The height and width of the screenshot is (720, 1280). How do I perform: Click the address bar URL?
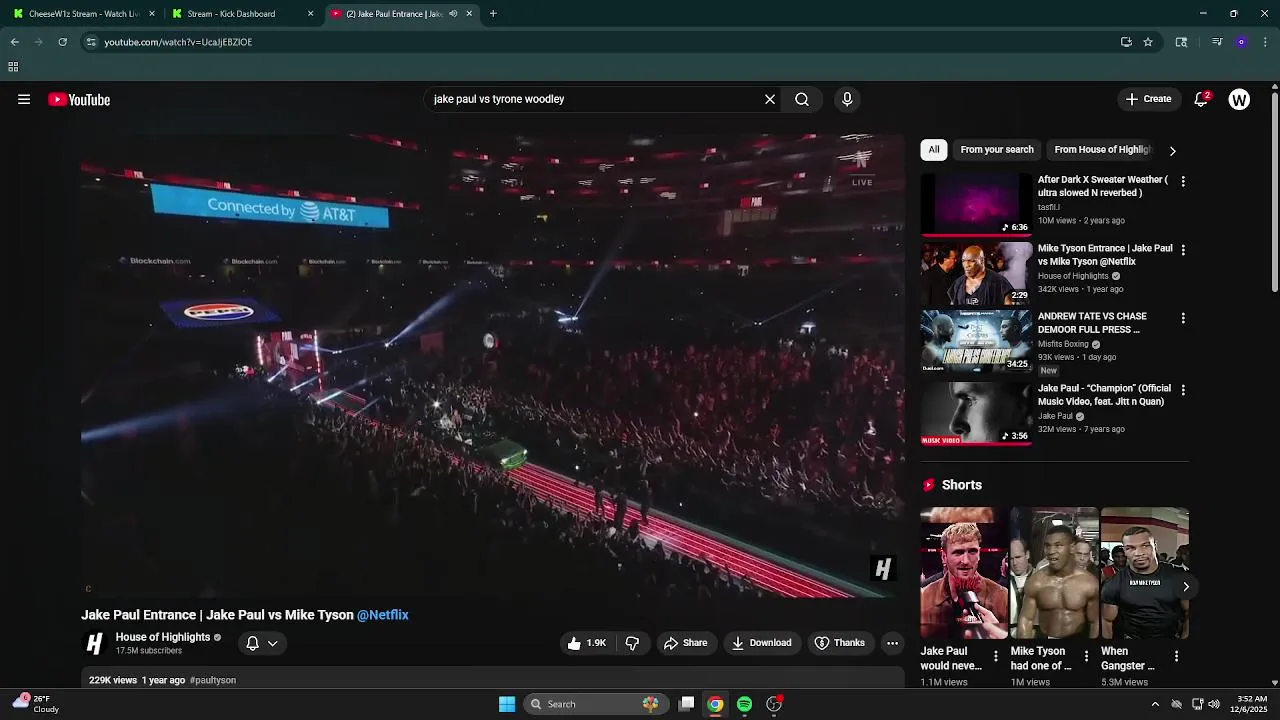178,42
